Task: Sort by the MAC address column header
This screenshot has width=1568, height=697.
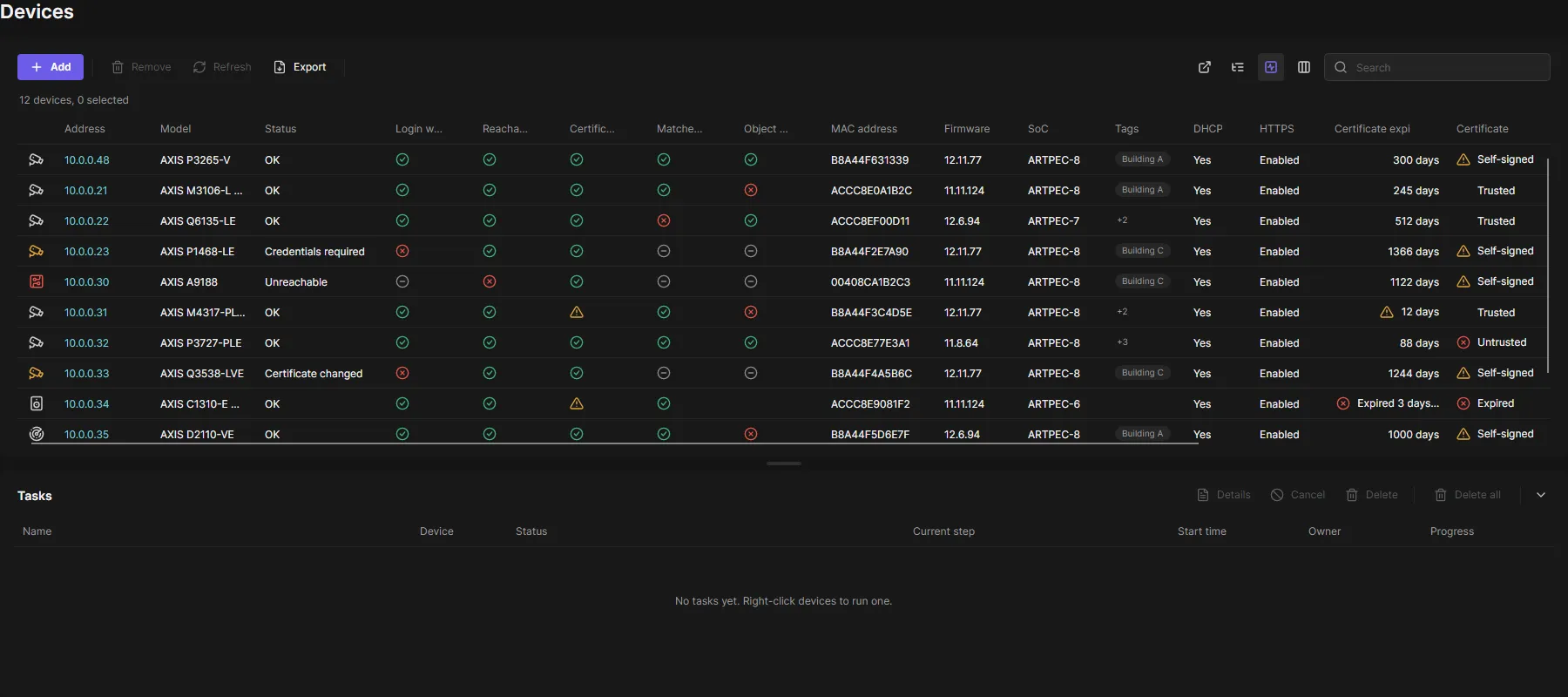Action: (864, 129)
